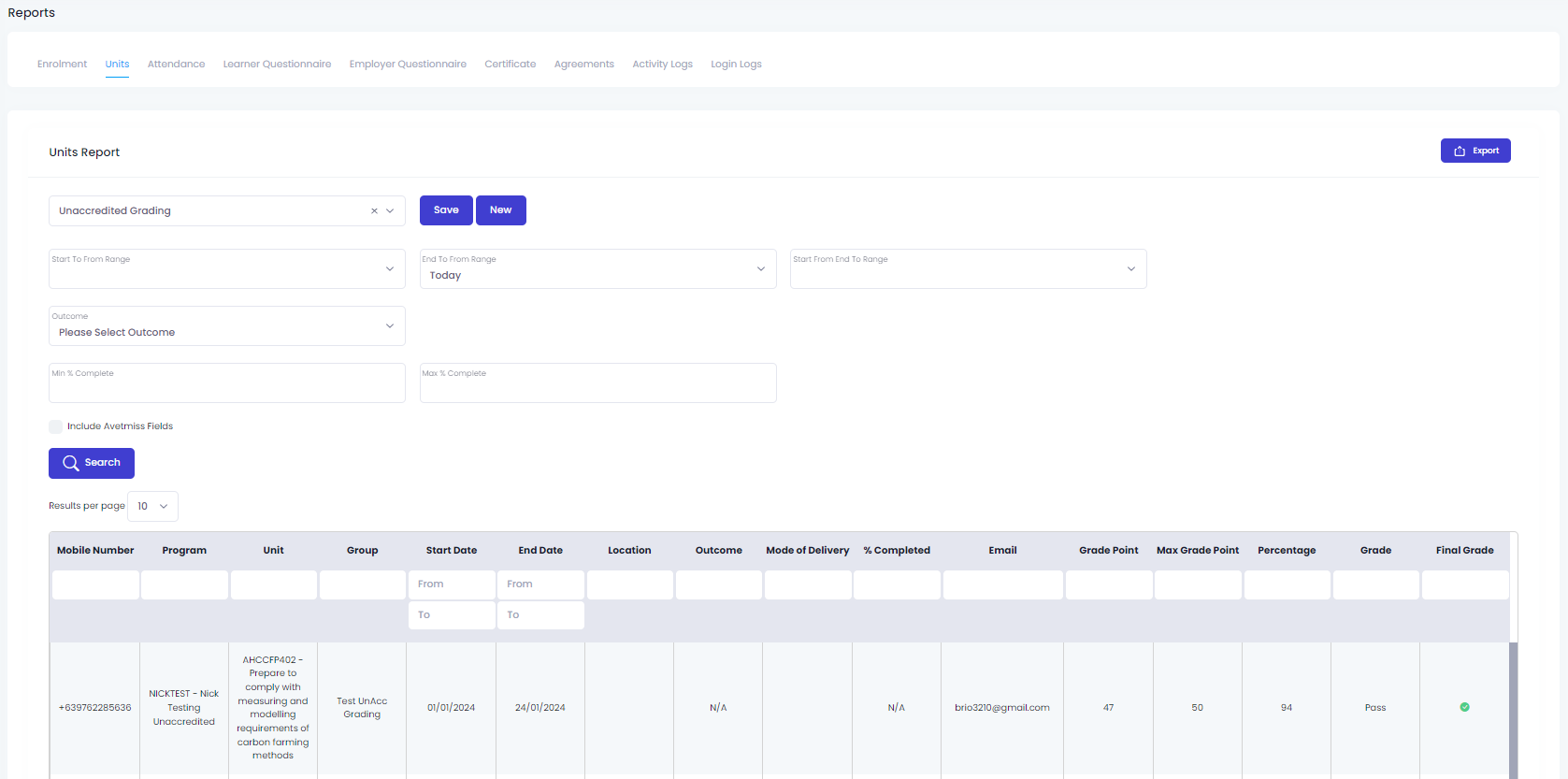Image resolution: width=1568 pixels, height=779 pixels.
Task: Click the Mode of Delivery column header
Action: [808, 551]
